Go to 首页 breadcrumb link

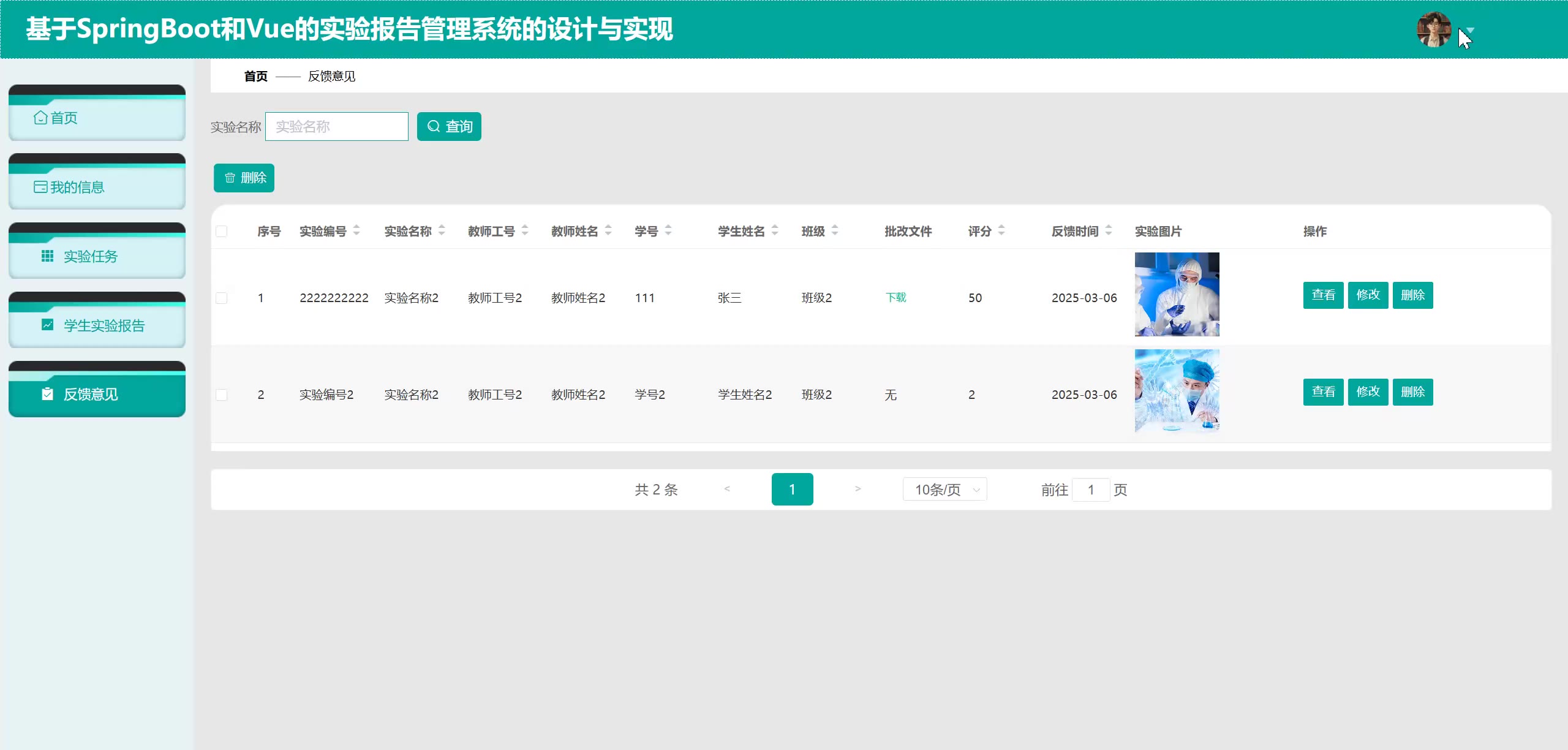(x=255, y=77)
